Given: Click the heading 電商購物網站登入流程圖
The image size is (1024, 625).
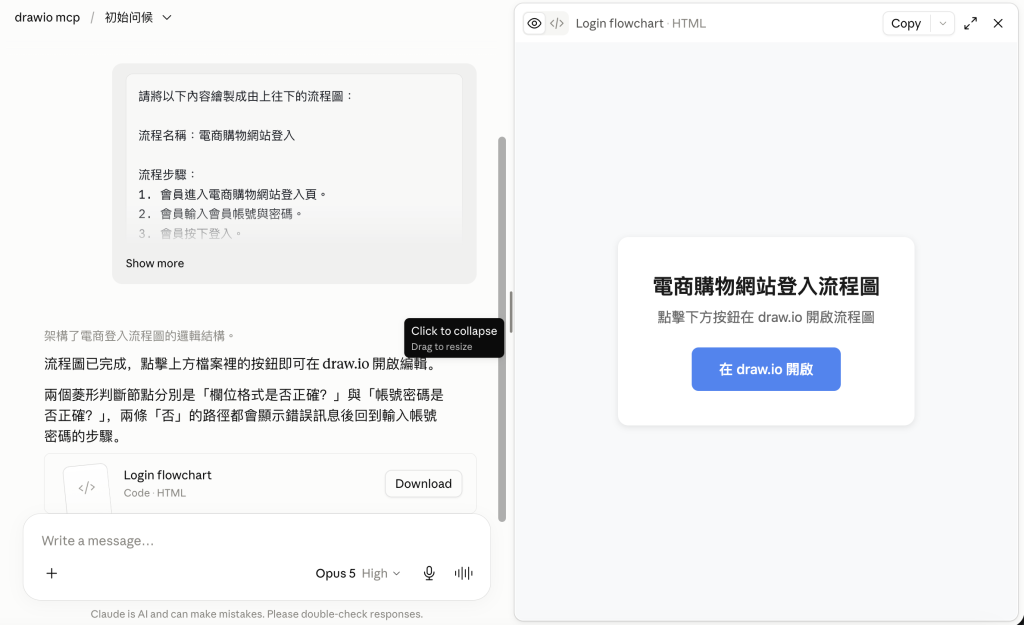Looking at the screenshot, I should pyautogui.click(x=766, y=286).
